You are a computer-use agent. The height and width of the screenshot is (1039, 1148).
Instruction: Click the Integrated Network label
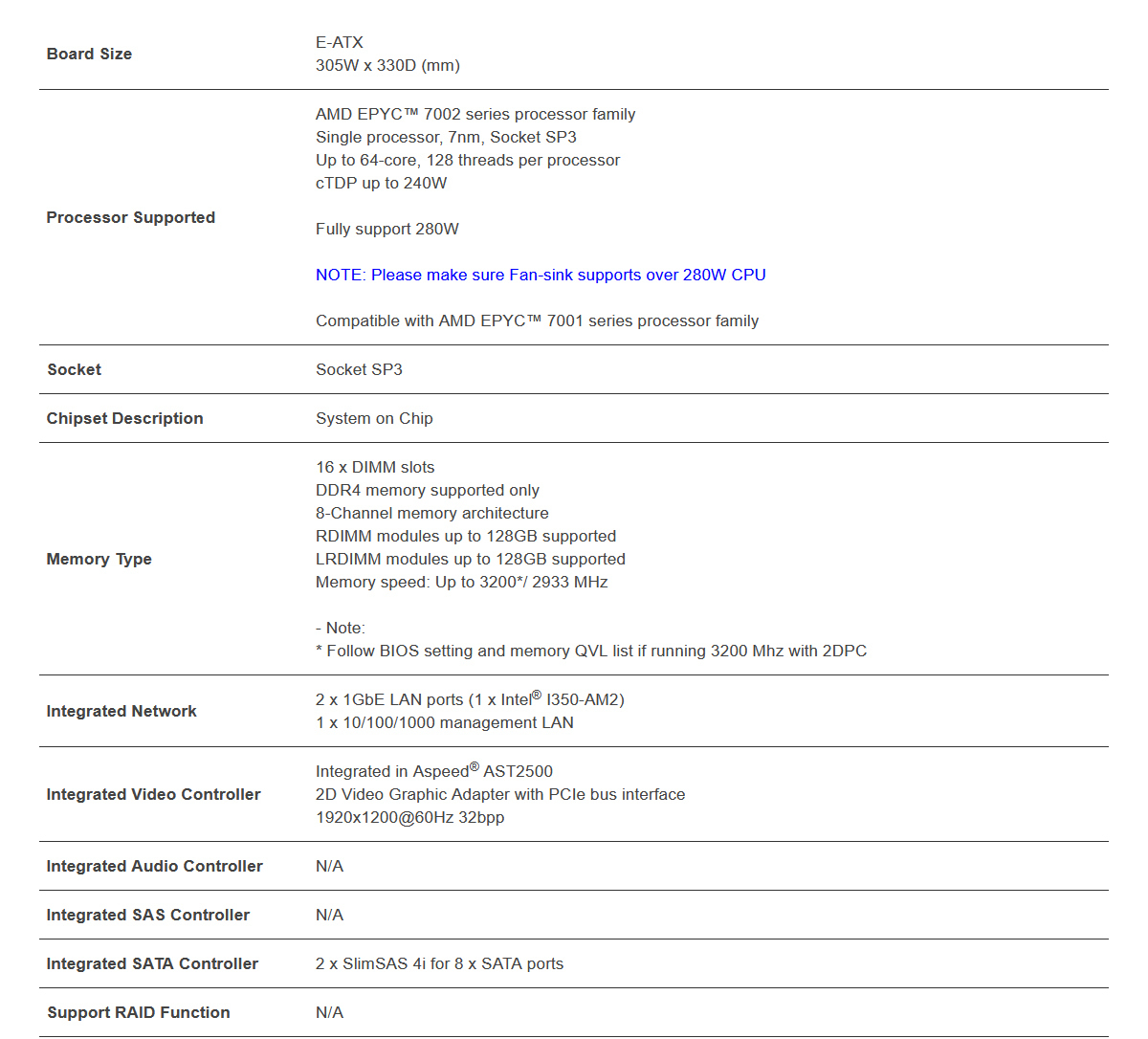[x=121, y=712]
